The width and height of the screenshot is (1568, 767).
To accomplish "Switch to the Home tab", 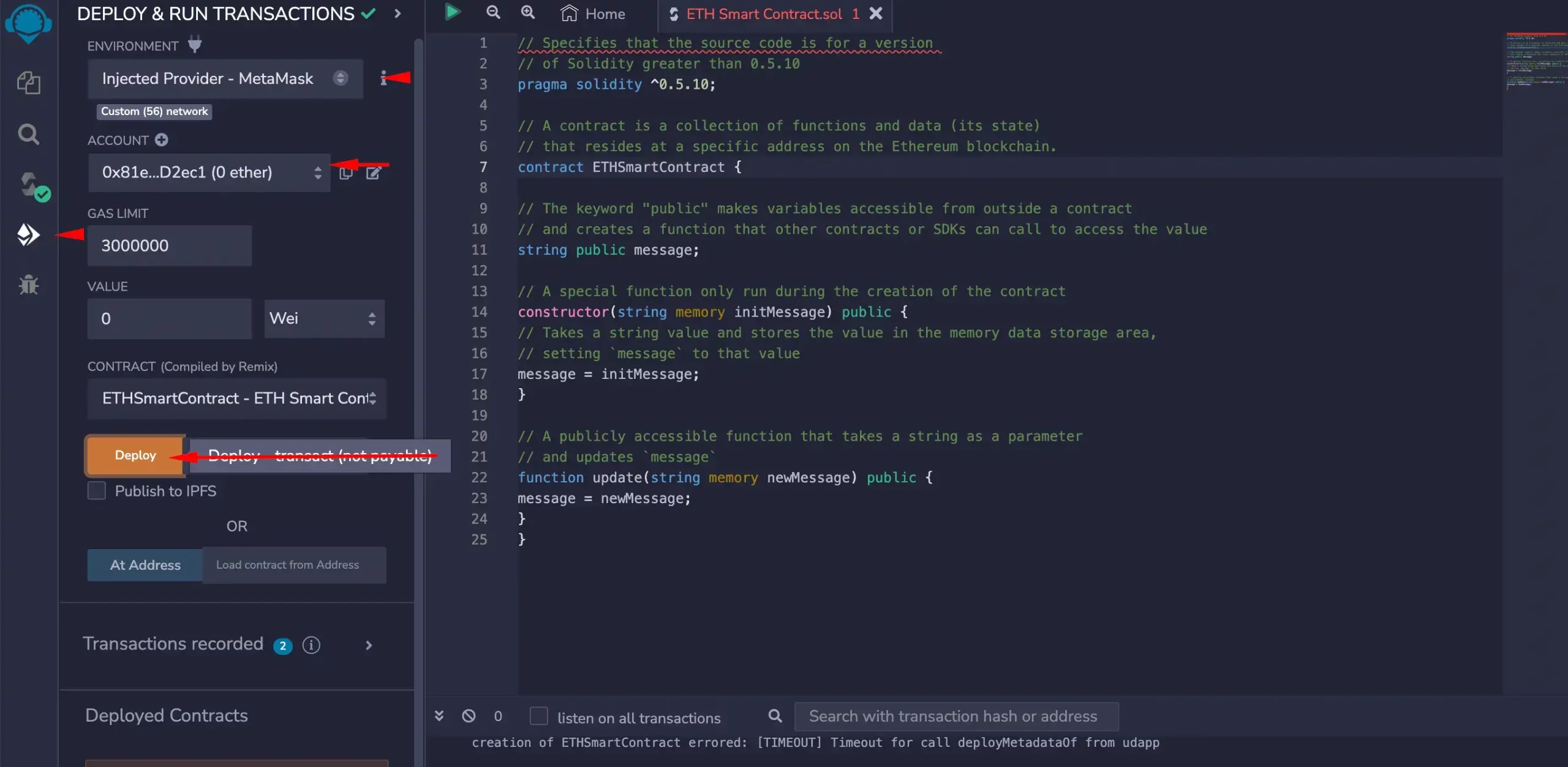I will (593, 13).
